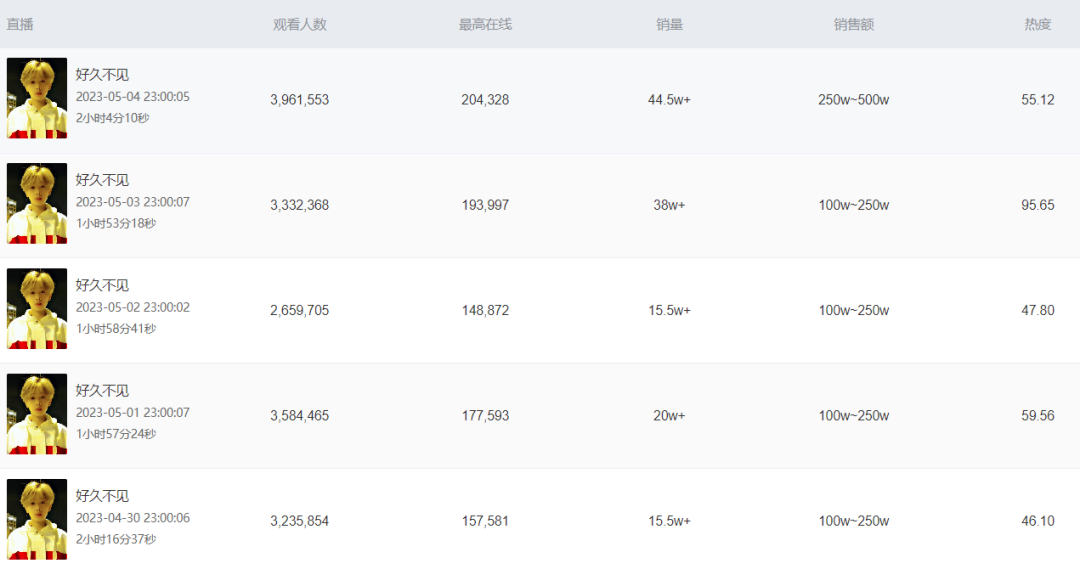Select the 3,961,553 viewer count cell
Screen dimensions: 1080x569
(299, 100)
